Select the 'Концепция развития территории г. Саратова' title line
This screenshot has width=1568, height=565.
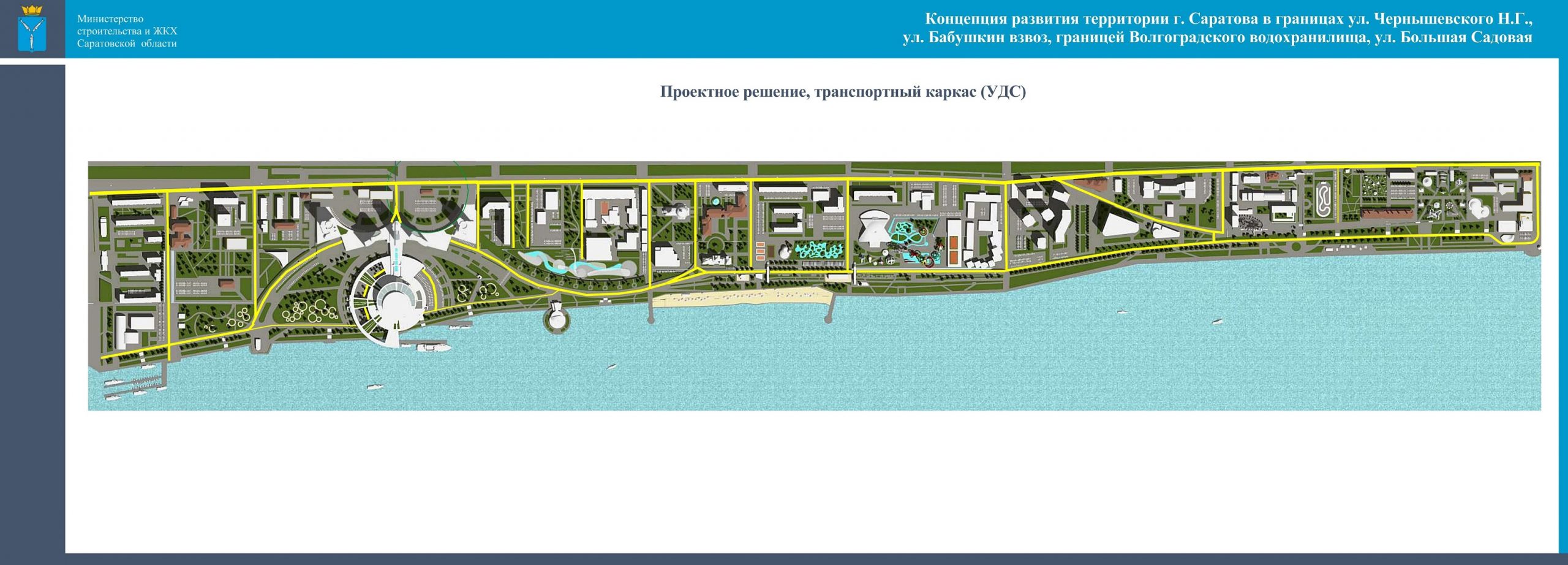[x=1229, y=19]
